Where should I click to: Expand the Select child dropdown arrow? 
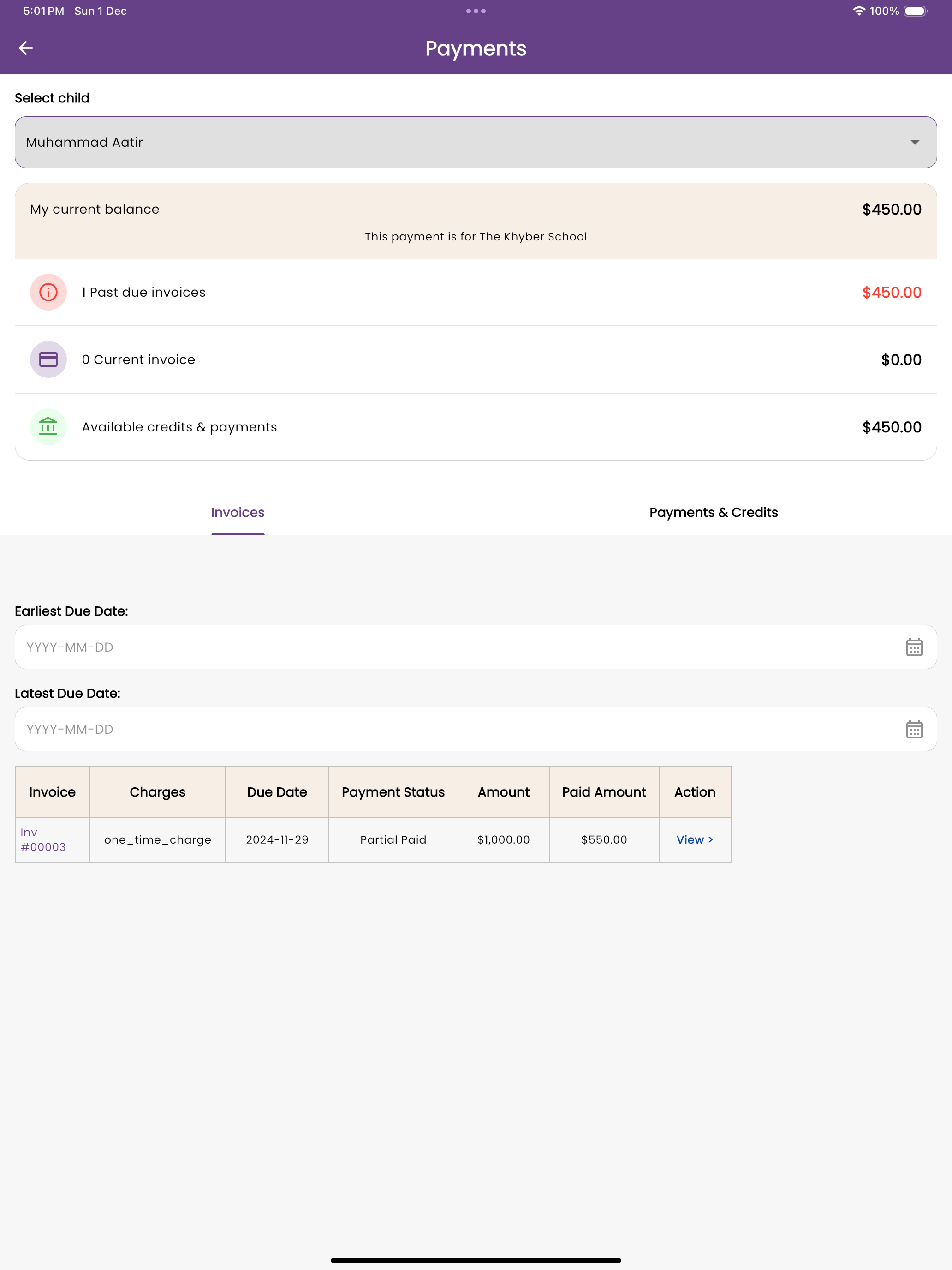click(x=915, y=143)
